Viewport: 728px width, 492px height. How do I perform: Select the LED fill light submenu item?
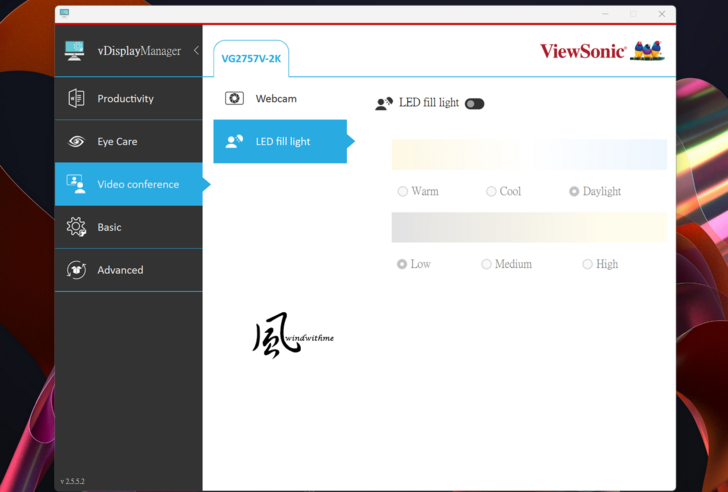[280, 142]
